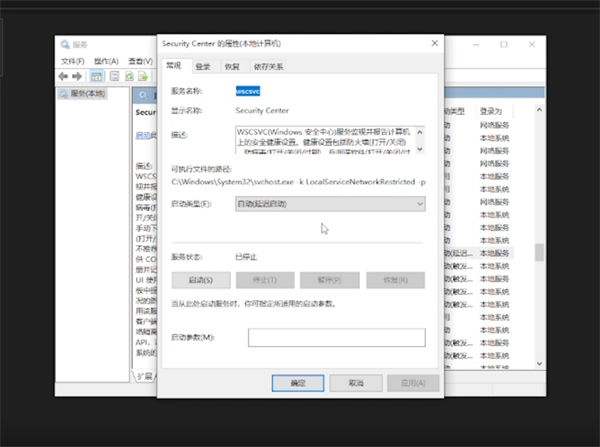Click the "(延迟..." startup cell in services list
Viewport: 600px width, 447px height.
(x=459, y=253)
